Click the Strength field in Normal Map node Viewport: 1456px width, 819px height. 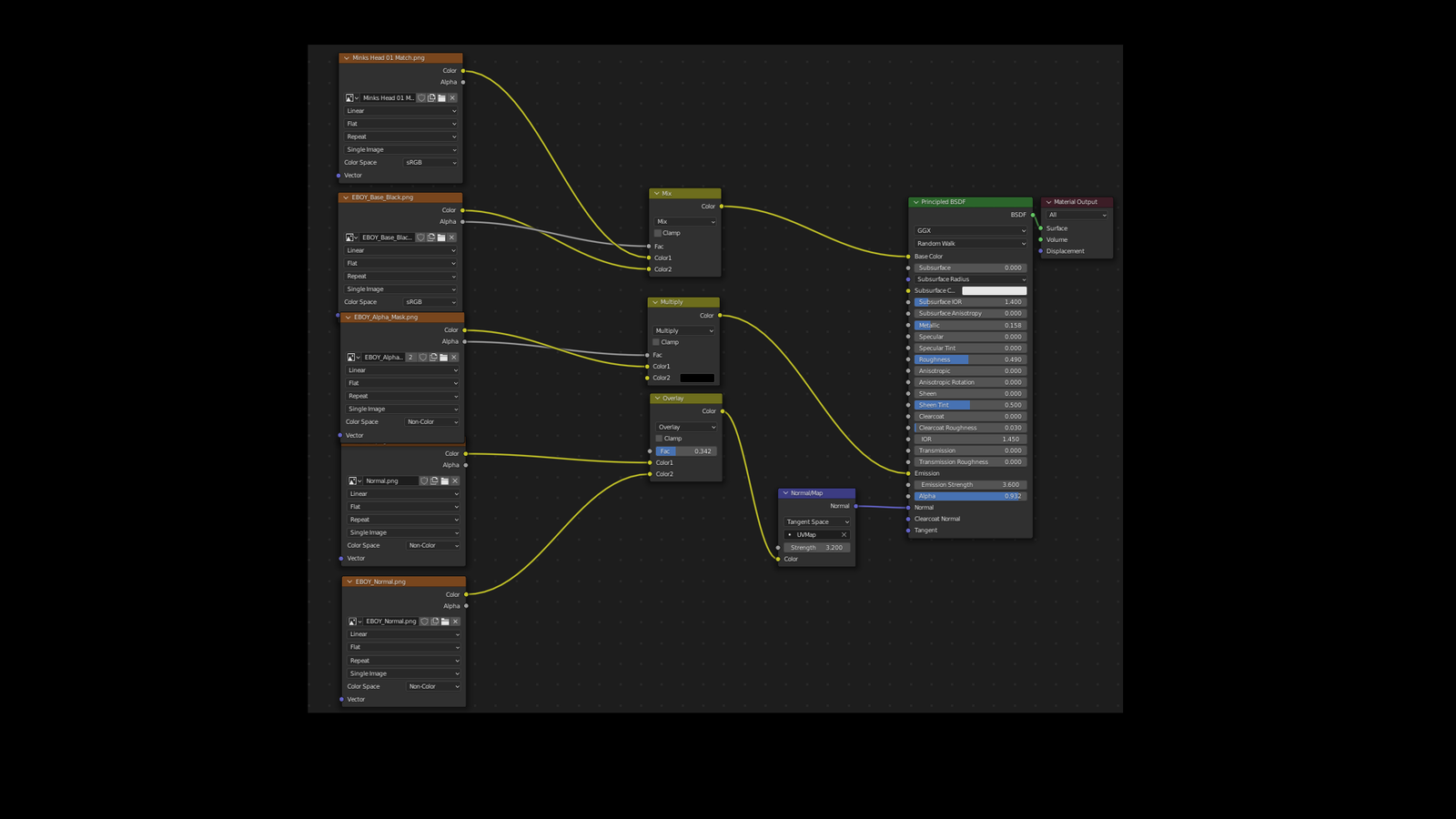[817, 548]
